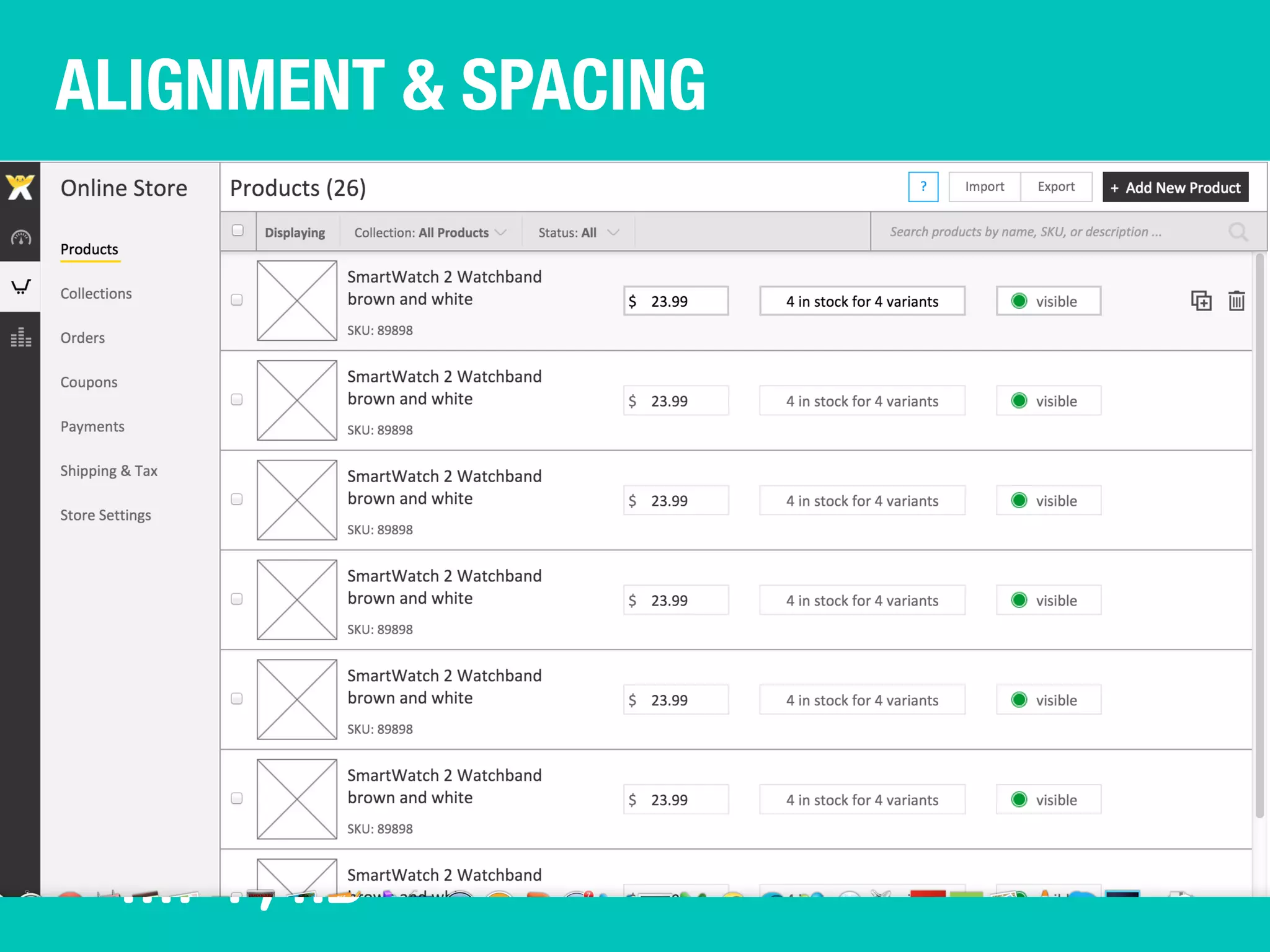
Task: Click the Products (26) heading
Action: (298, 188)
